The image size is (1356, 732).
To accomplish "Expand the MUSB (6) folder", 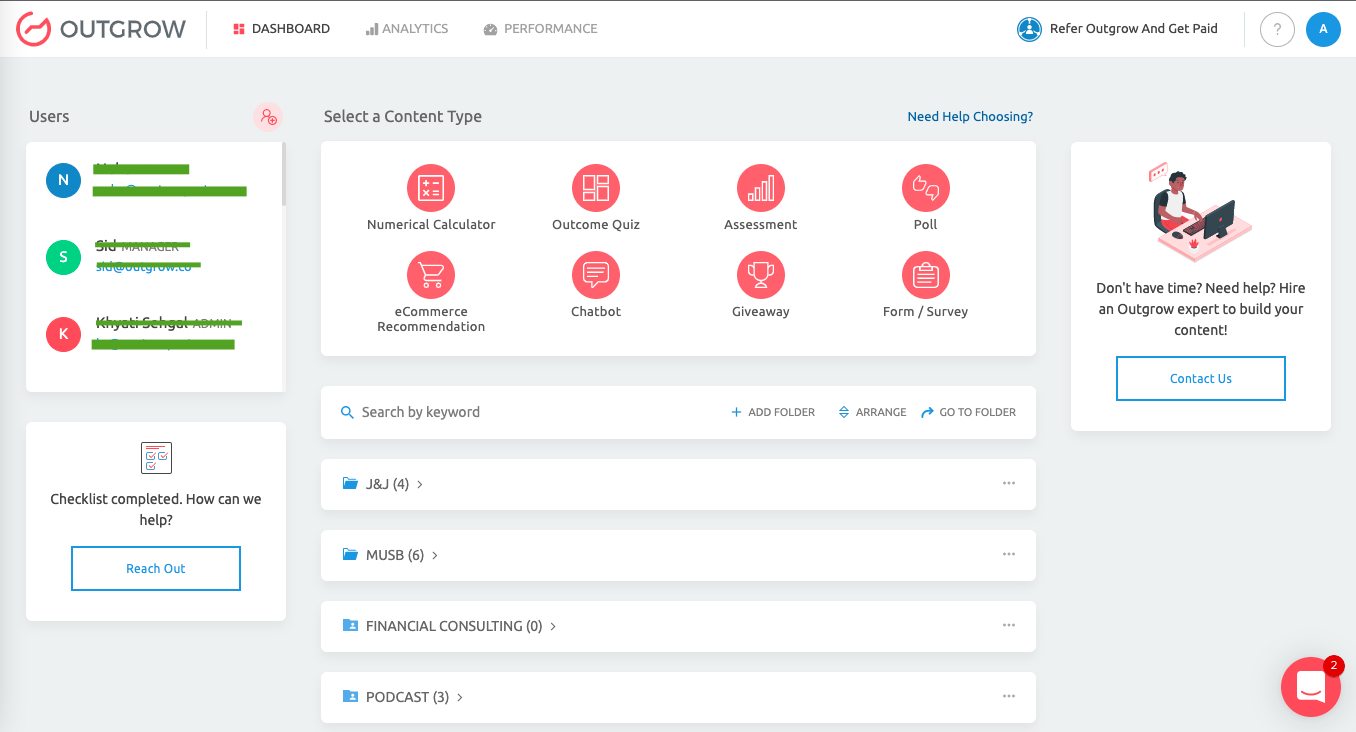I will (678, 555).
